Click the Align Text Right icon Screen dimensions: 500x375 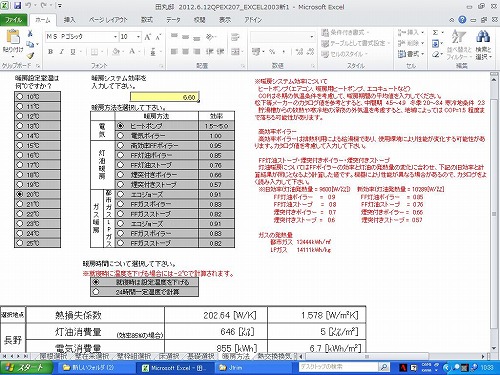coord(197,52)
